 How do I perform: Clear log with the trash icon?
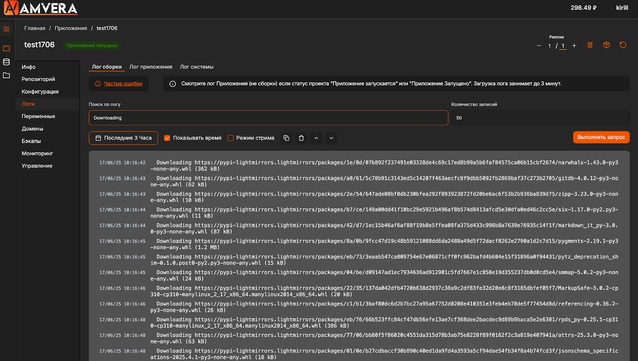301,138
